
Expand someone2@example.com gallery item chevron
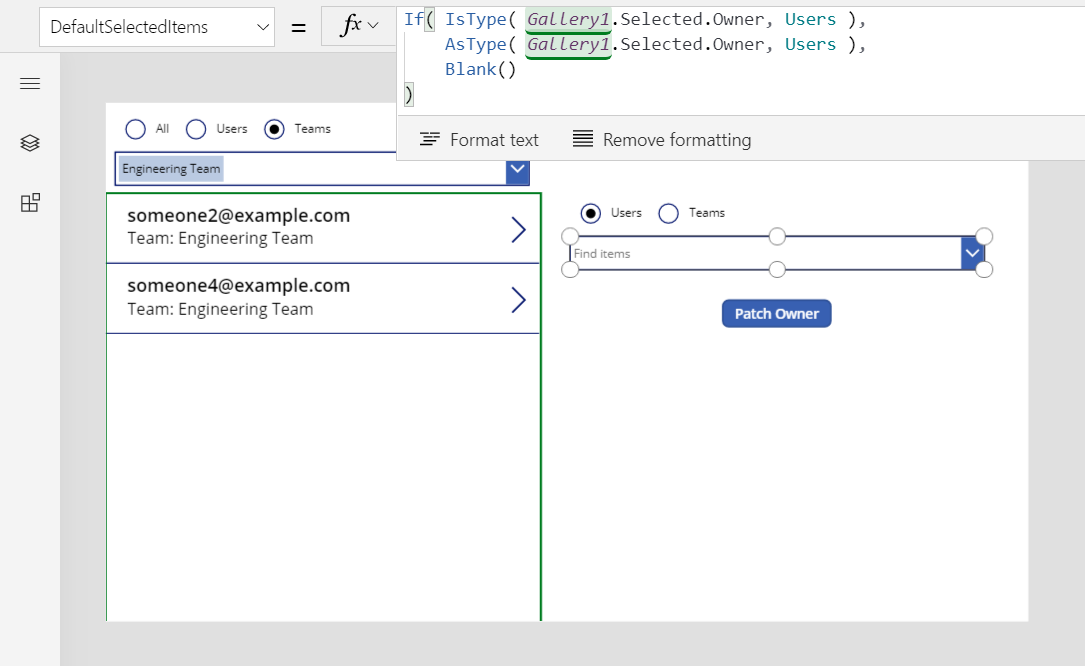518,229
